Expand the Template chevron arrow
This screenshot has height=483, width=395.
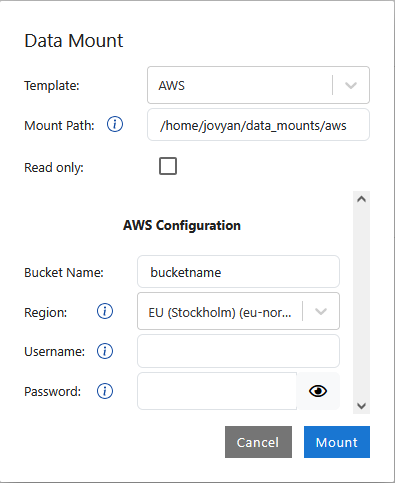point(351,85)
